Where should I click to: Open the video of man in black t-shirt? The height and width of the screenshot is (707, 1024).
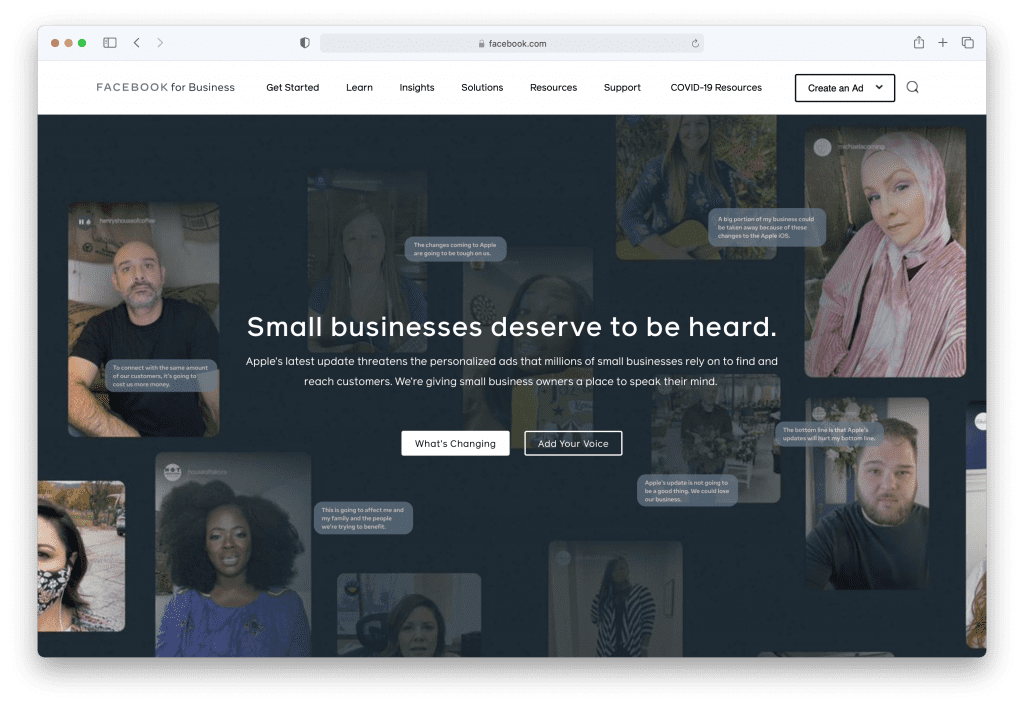click(x=144, y=319)
